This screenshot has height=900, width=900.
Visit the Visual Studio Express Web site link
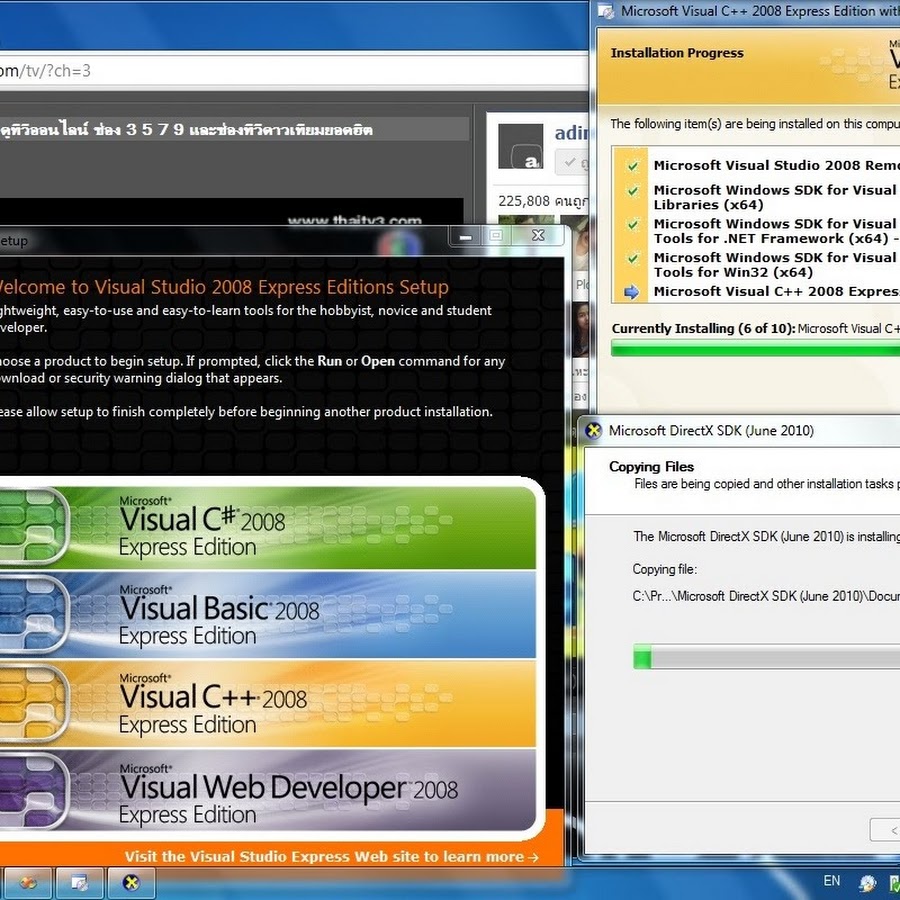click(331, 856)
